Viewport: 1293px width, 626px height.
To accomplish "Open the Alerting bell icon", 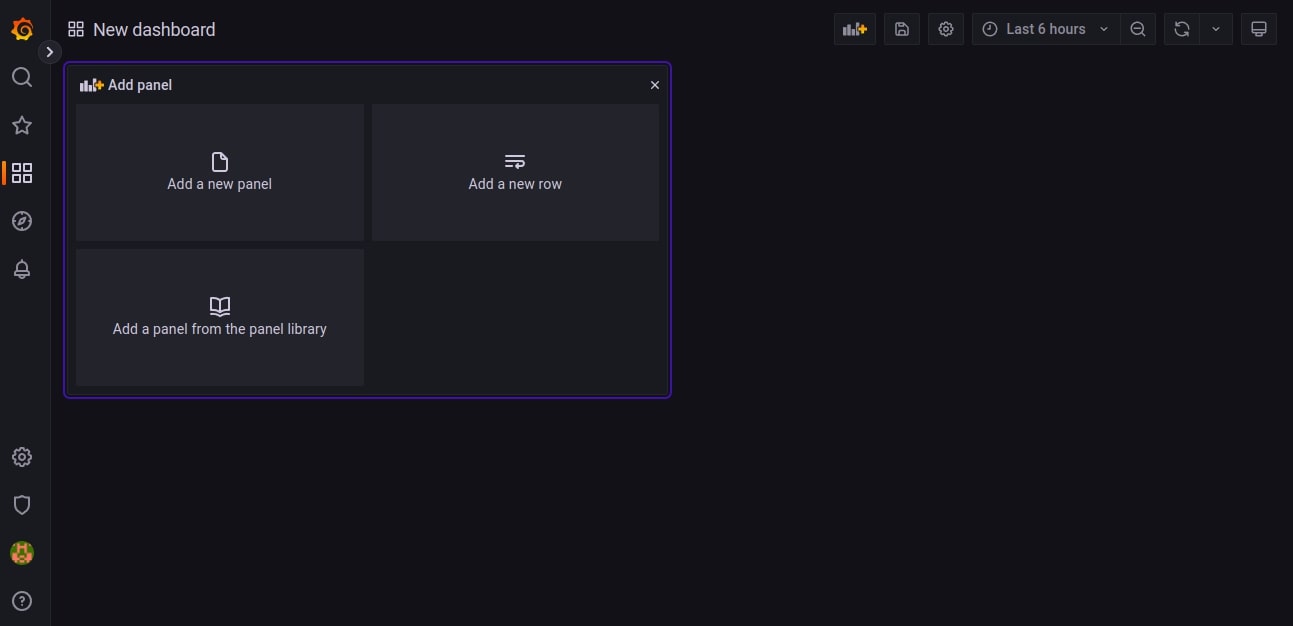I will [22, 269].
